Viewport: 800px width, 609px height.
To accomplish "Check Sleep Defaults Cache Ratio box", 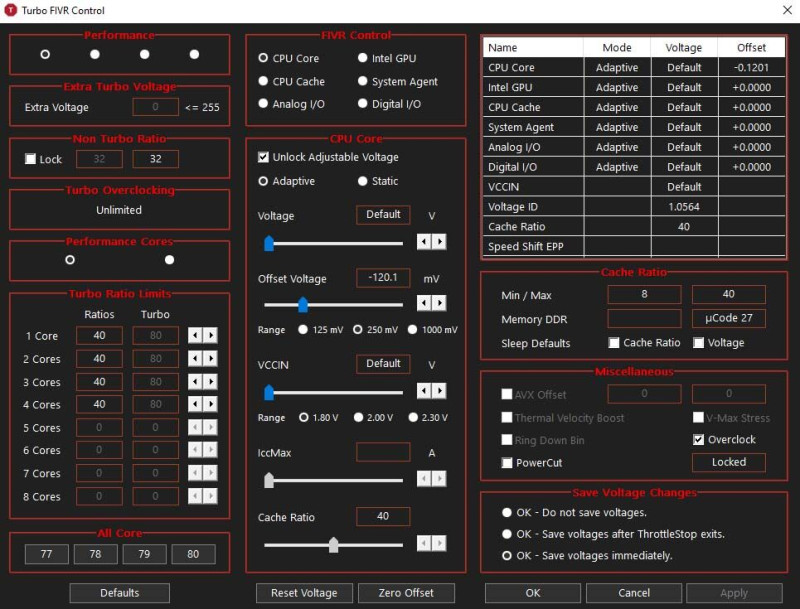I will click(x=614, y=343).
